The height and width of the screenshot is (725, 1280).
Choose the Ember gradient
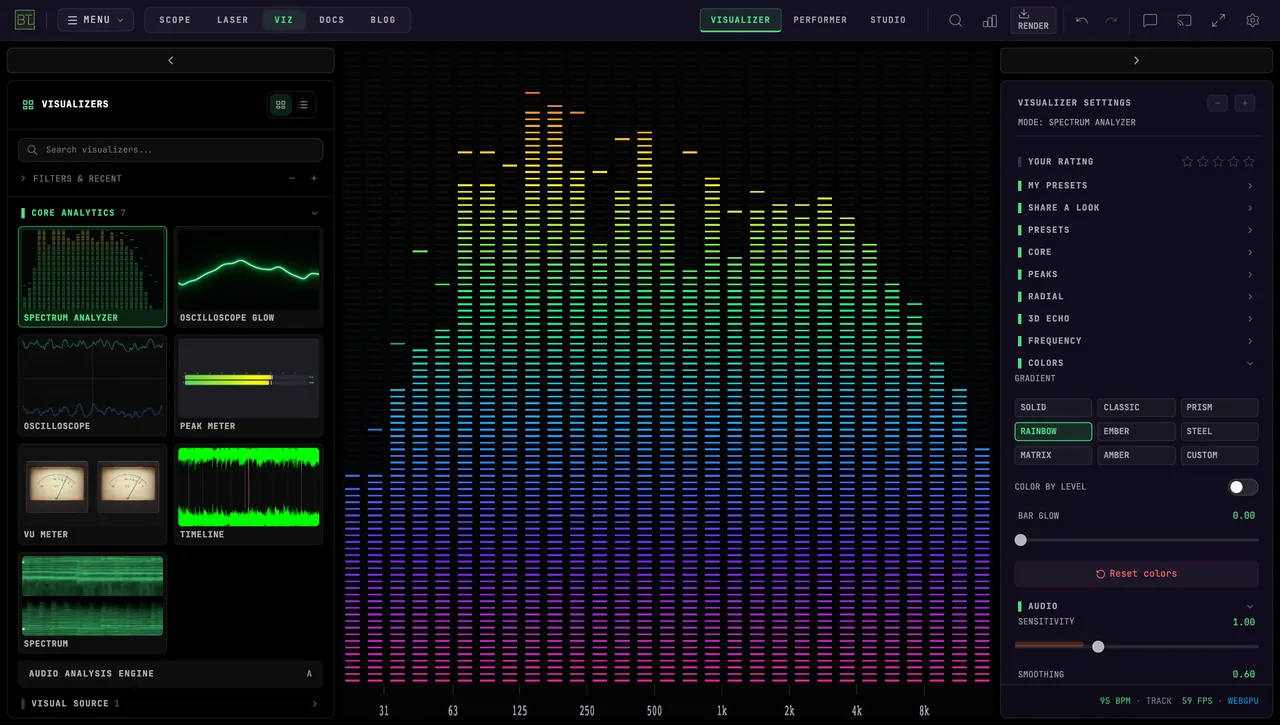click(x=1136, y=432)
